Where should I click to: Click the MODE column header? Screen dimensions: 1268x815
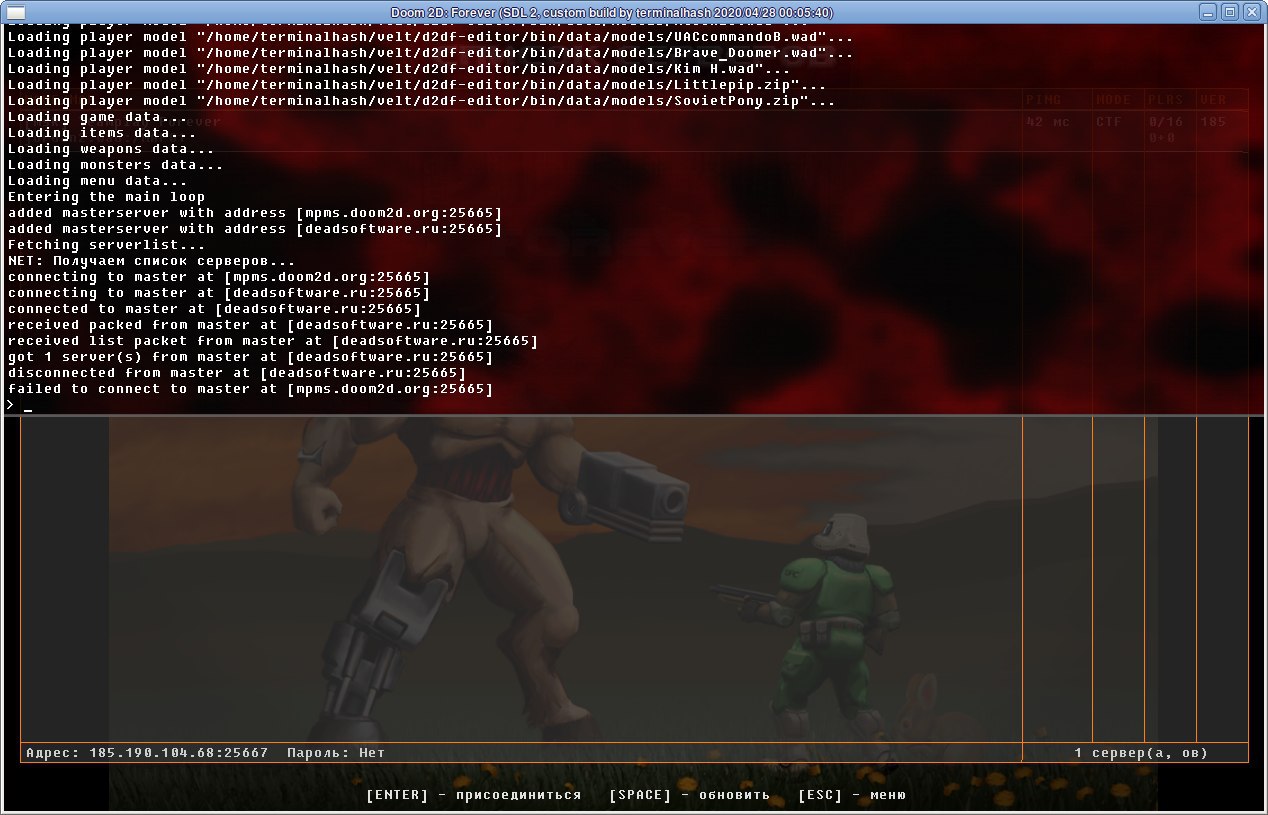(1114, 100)
